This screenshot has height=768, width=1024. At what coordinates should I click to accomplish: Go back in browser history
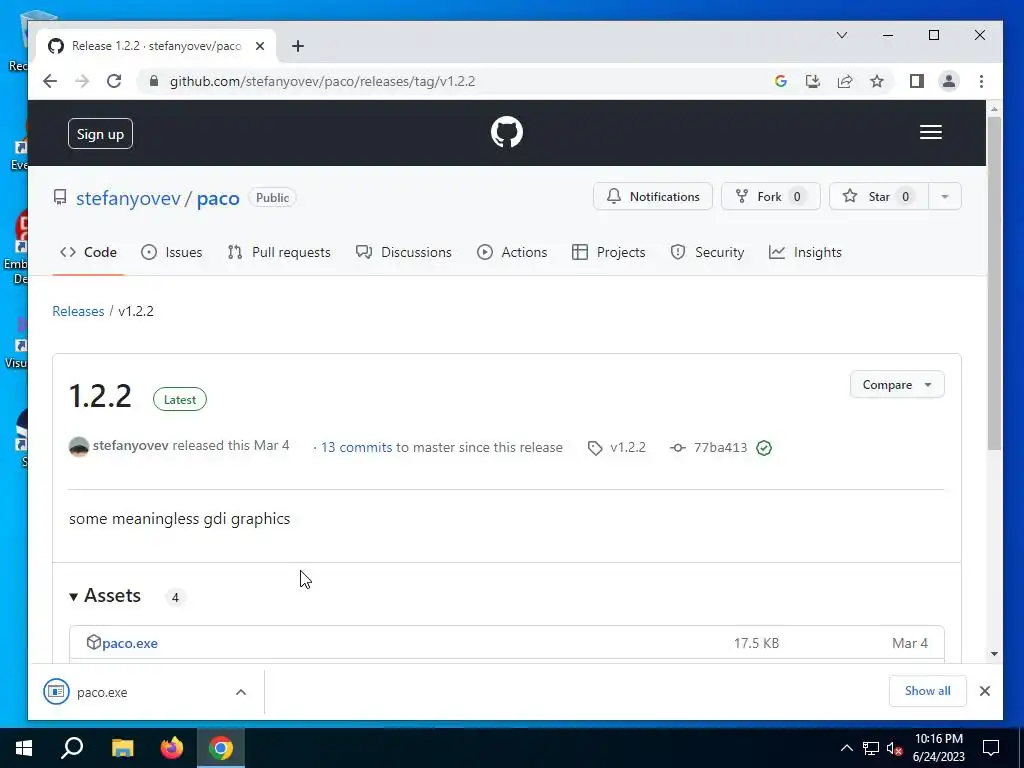click(50, 81)
